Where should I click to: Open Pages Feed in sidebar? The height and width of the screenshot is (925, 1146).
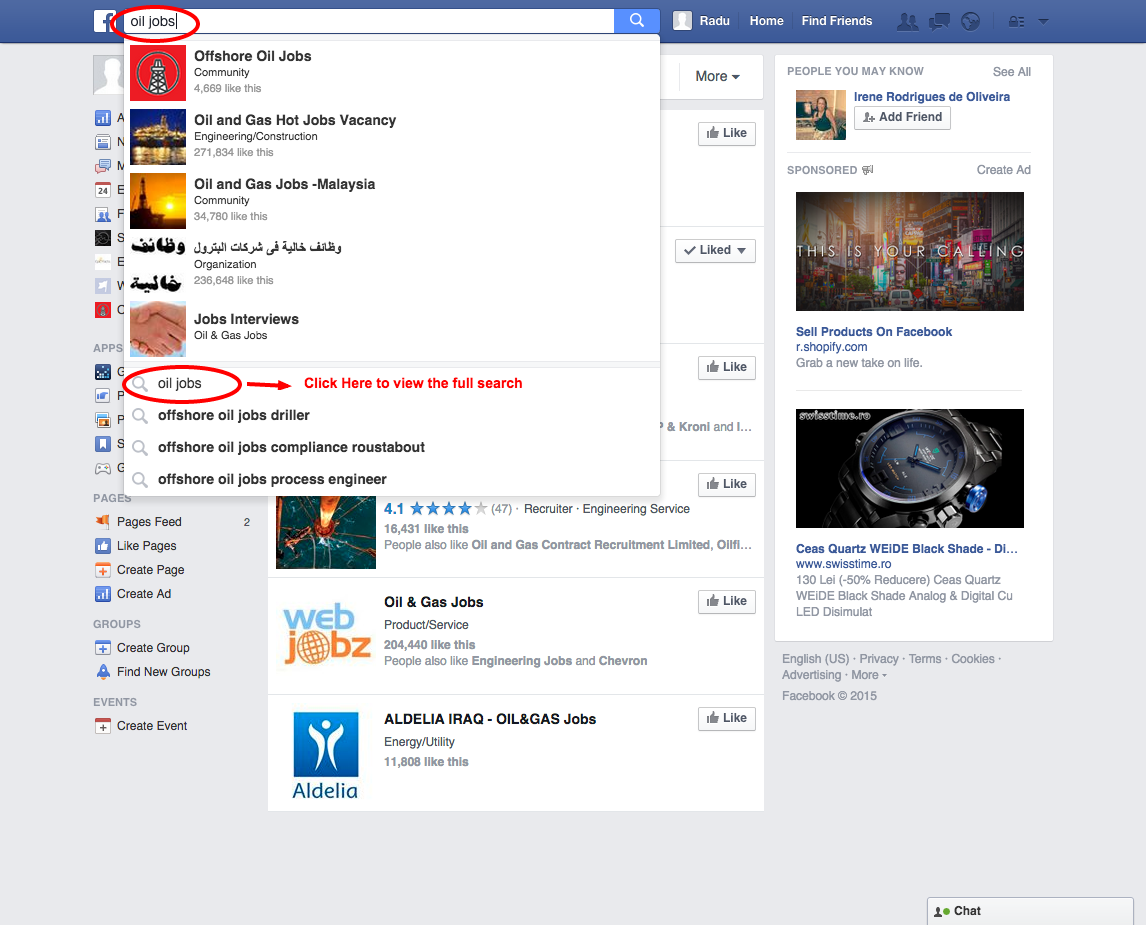(x=149, y=522)
